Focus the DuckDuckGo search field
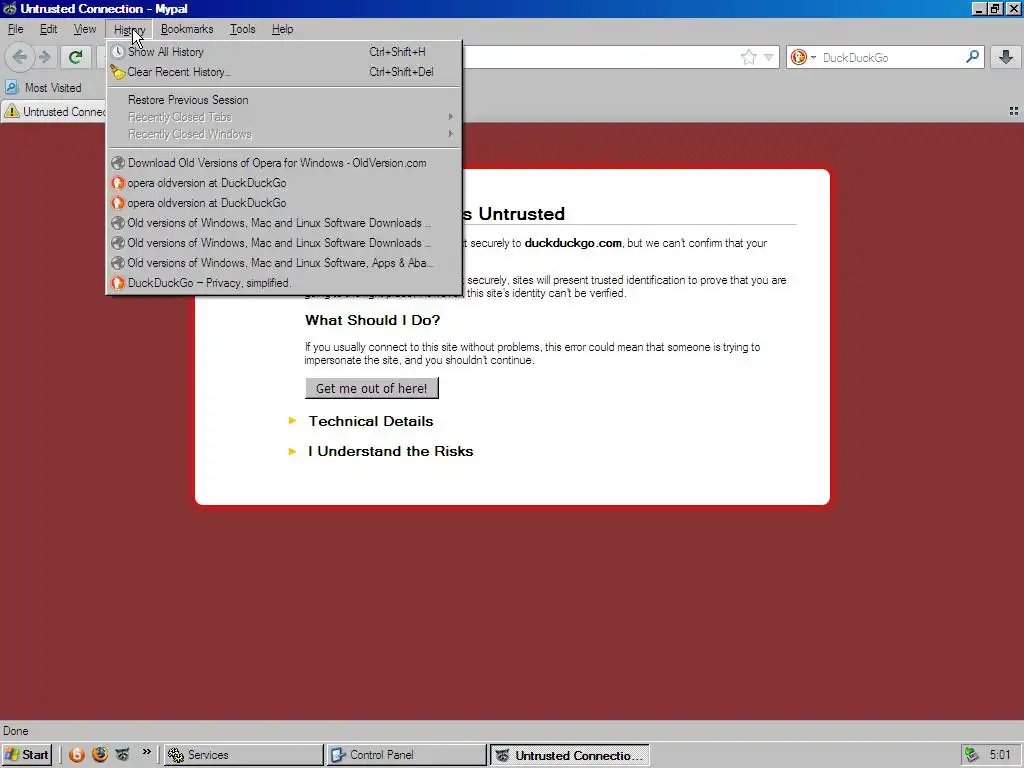The image size is (1024, 768). [x=891, y=57]
